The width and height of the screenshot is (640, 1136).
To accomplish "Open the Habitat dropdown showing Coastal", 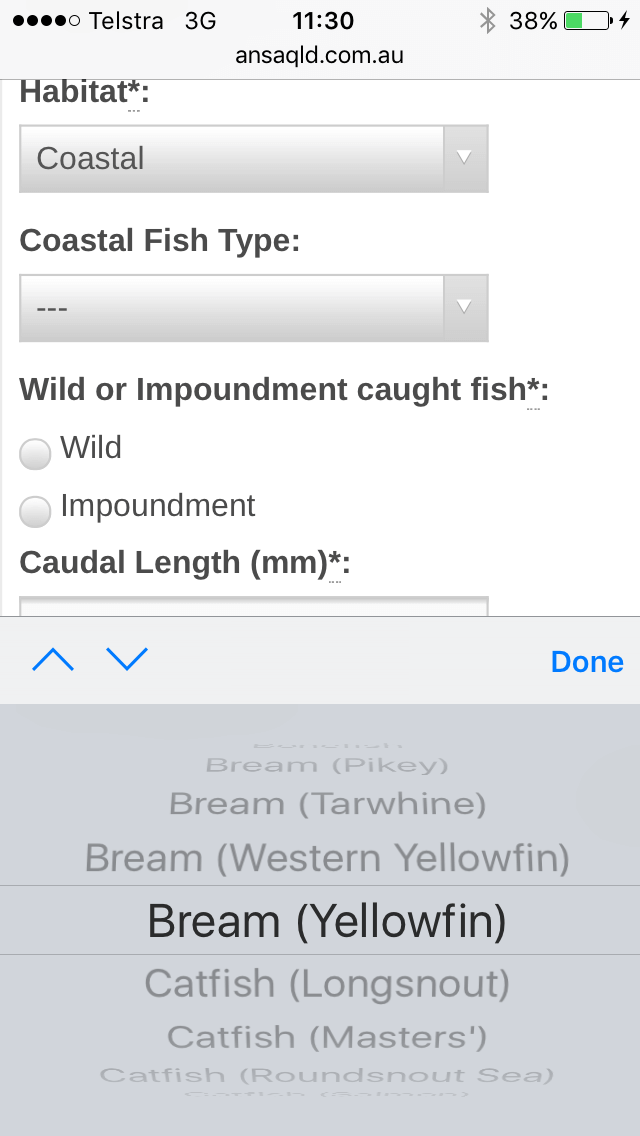I will pyautogui.click(x=232, y=158).
